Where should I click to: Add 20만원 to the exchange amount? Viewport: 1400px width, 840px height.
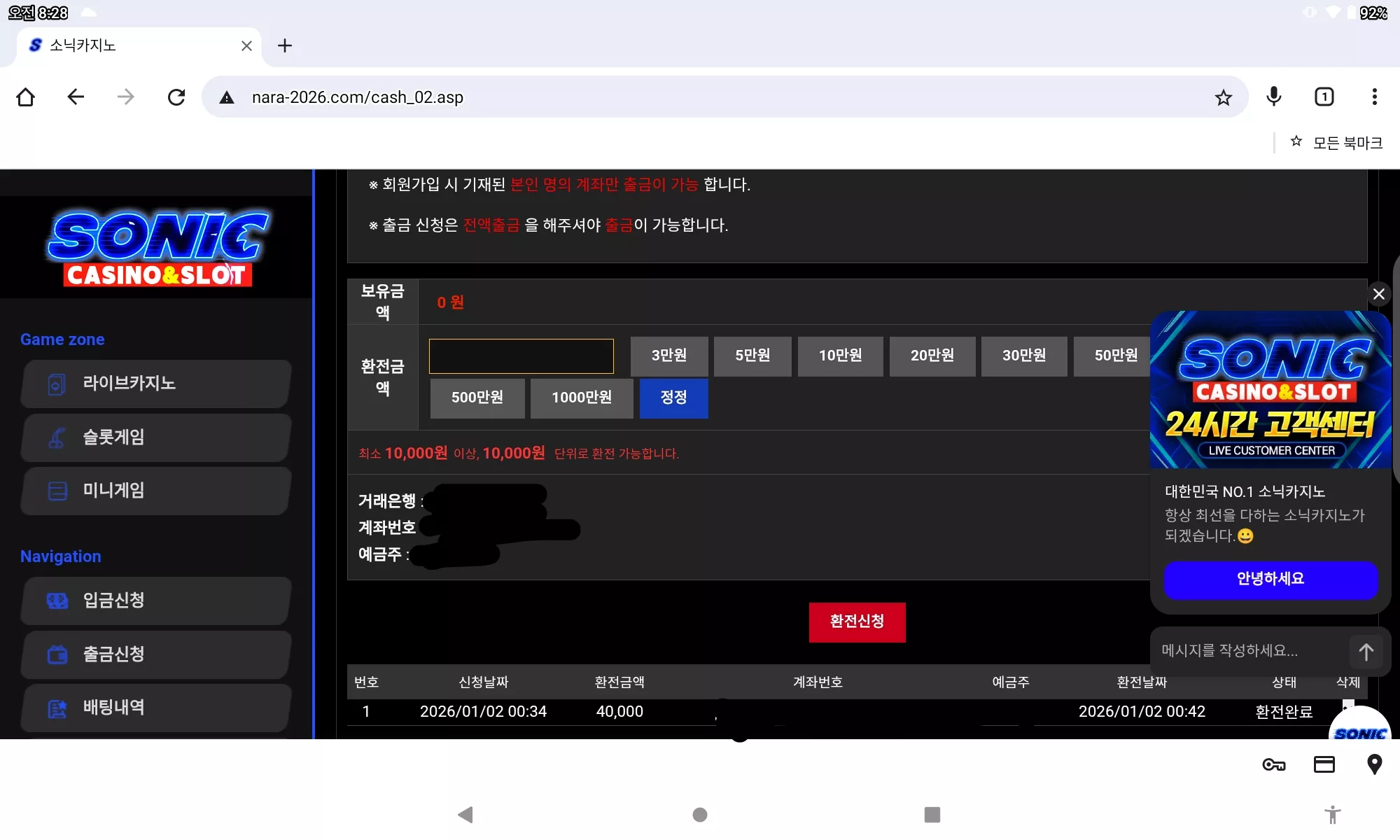932,356
